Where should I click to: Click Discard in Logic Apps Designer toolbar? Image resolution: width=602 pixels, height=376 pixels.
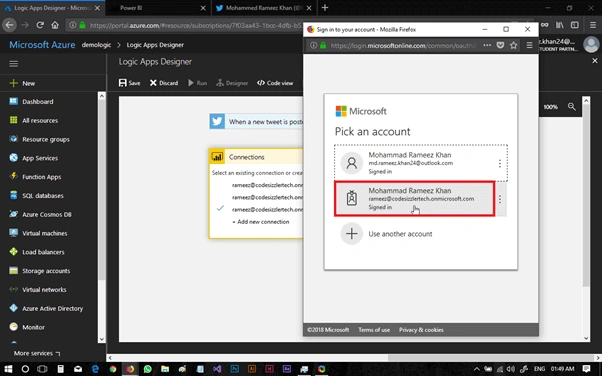click(164, 83)
